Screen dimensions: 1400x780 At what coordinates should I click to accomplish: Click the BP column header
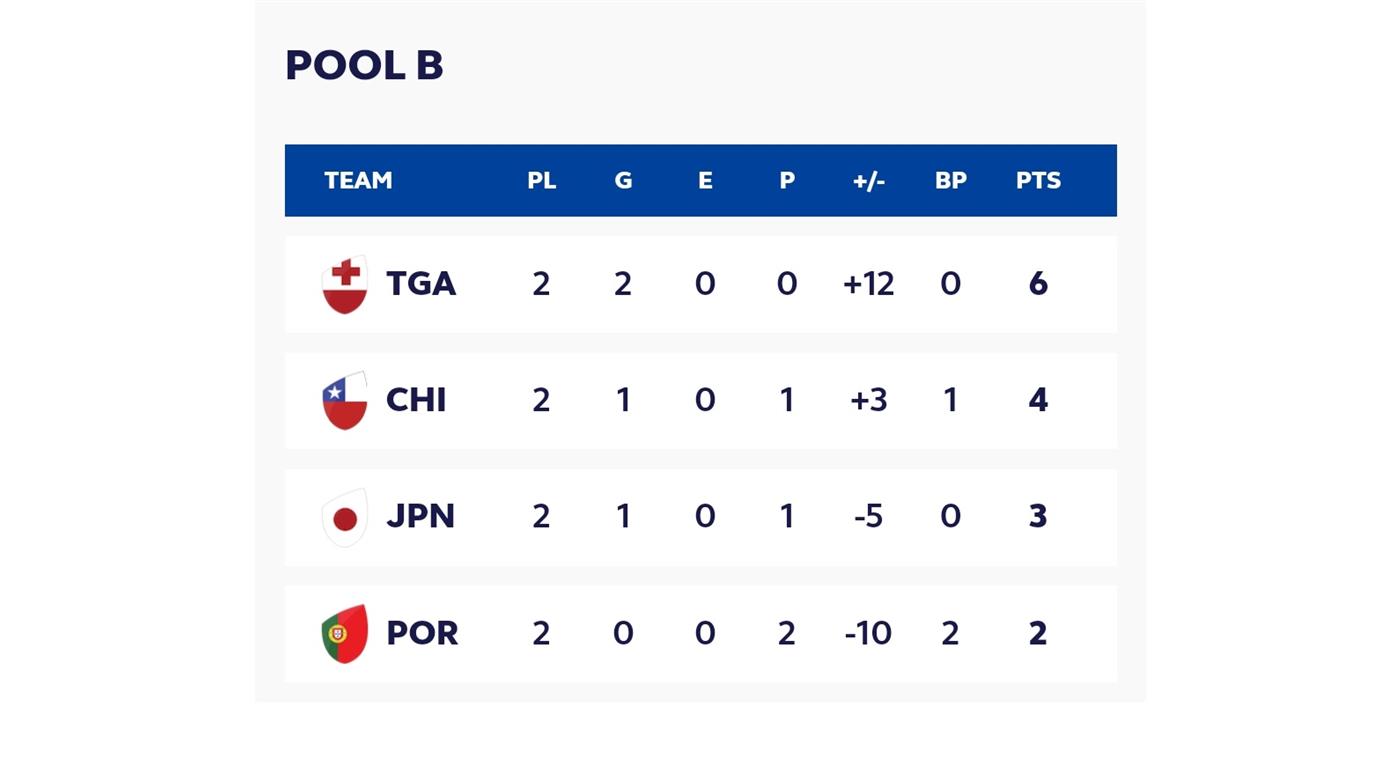(x=950, y=181)
